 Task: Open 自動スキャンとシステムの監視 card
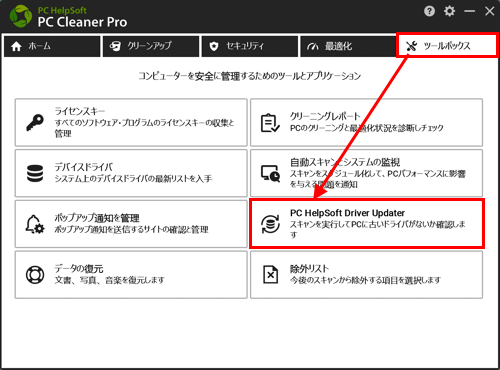366,173
